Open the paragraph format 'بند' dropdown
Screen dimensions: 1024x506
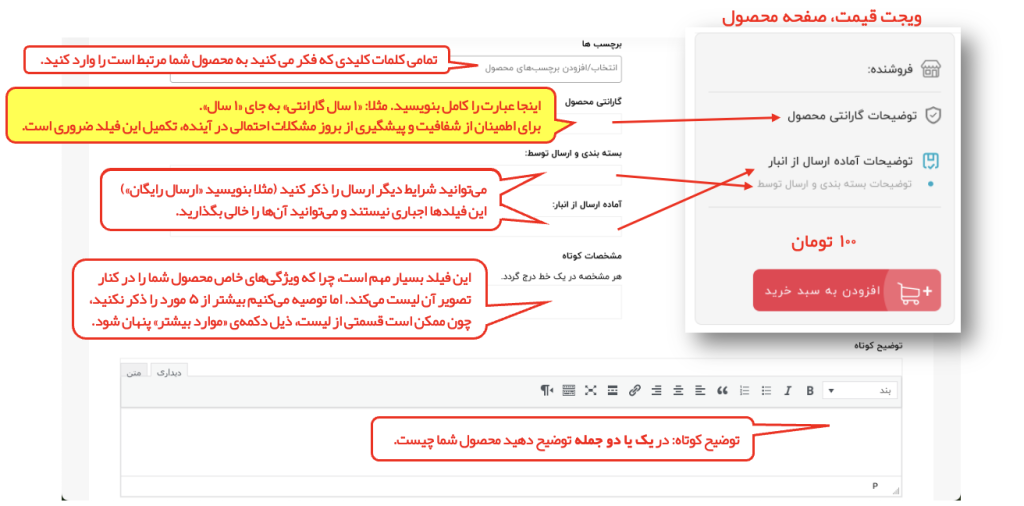861,390
